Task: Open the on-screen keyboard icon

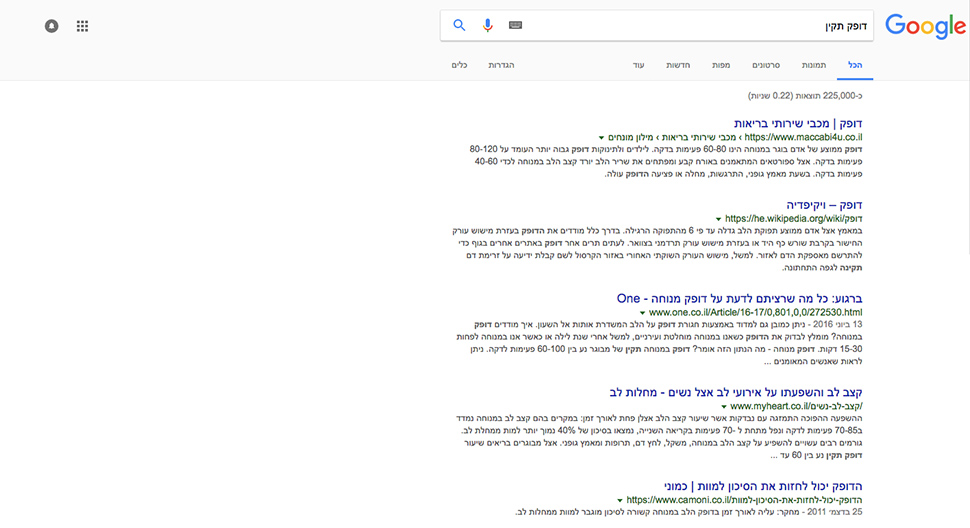Action: 515,25
